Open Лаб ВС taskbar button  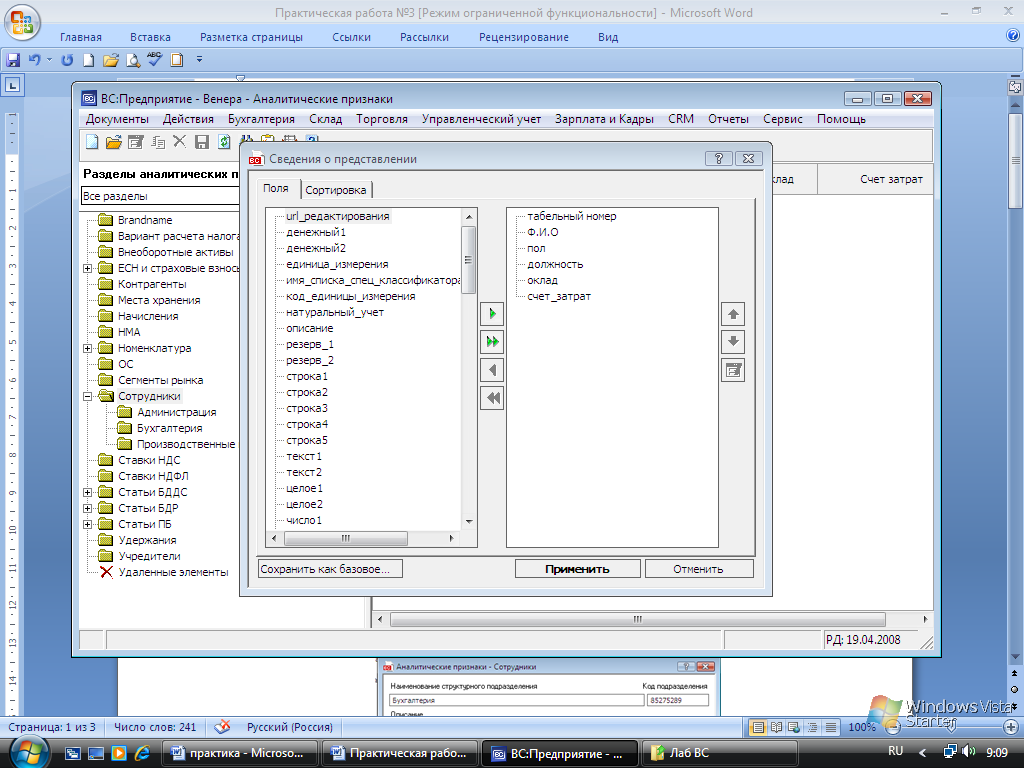[720, 753]
